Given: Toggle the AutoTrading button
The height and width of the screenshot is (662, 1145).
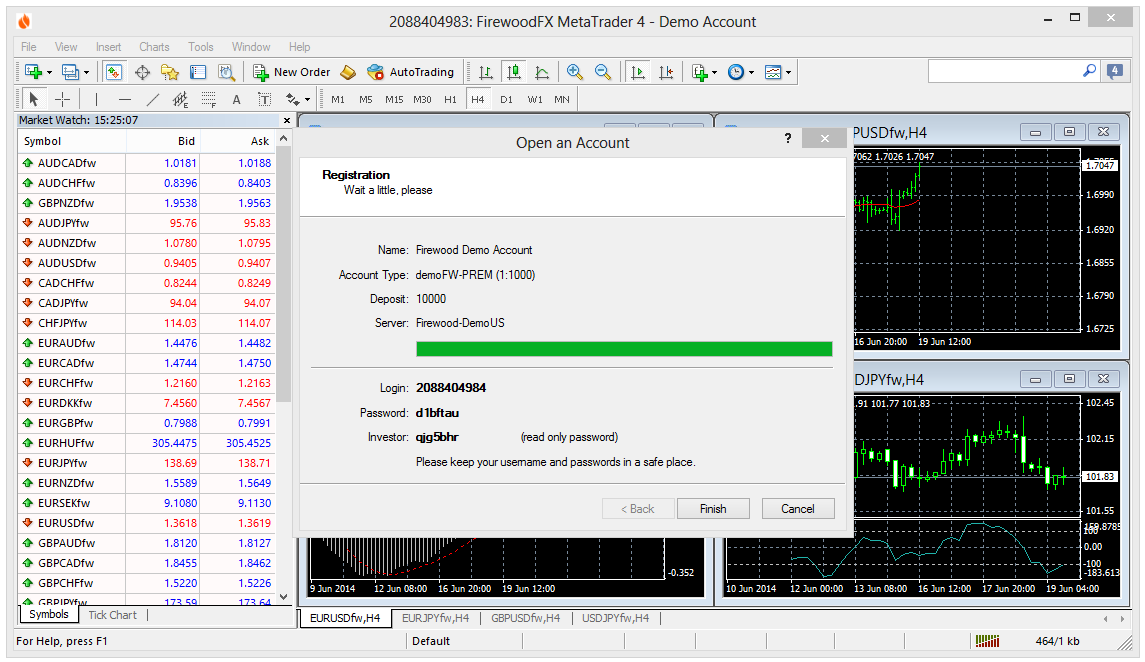Looking at the screenshot, I should pos(410,72).
